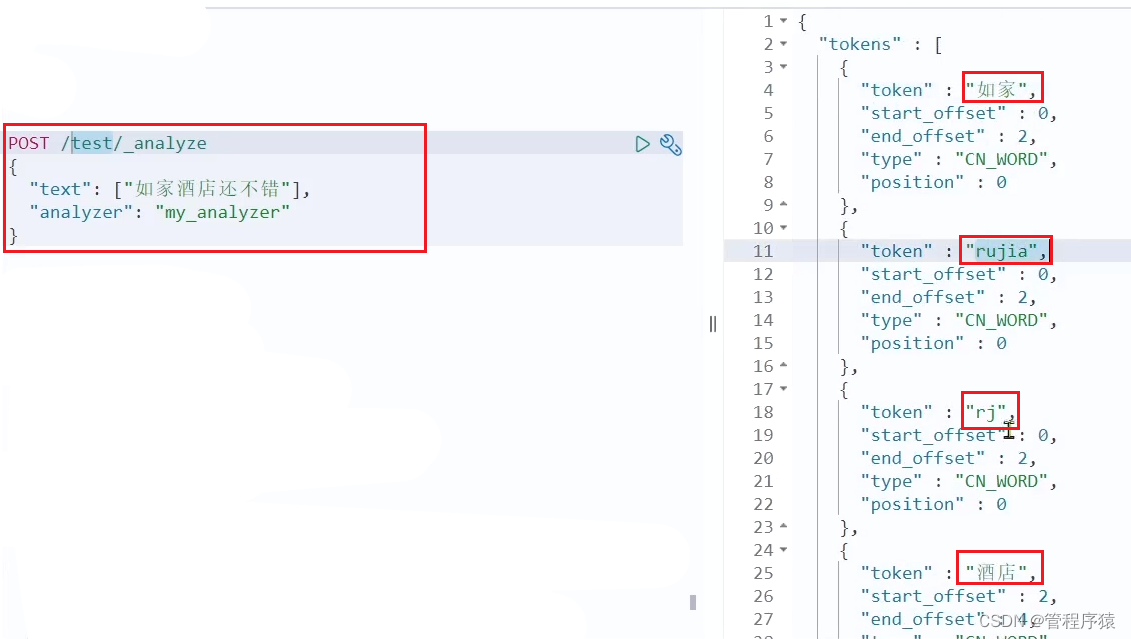Click the "如家" token value

[x=996, y=89]
